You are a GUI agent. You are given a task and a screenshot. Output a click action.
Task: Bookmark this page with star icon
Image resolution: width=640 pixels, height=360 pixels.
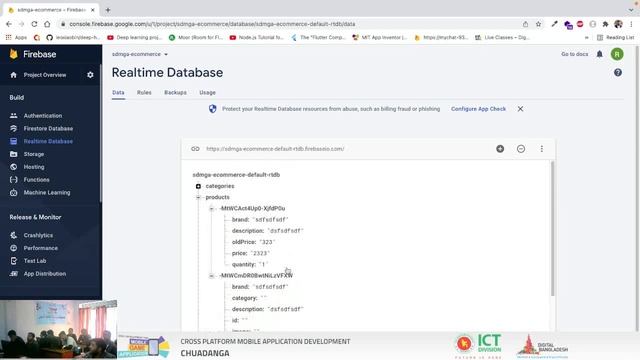[538, 24]
